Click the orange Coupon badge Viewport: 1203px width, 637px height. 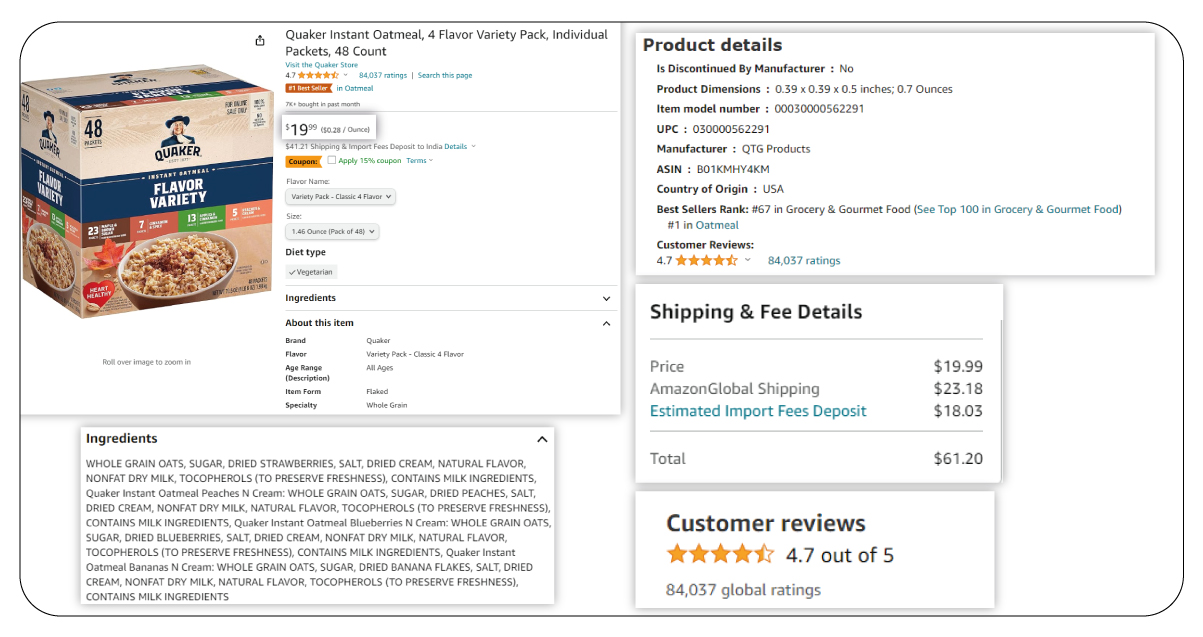click(x=304, y=161)
